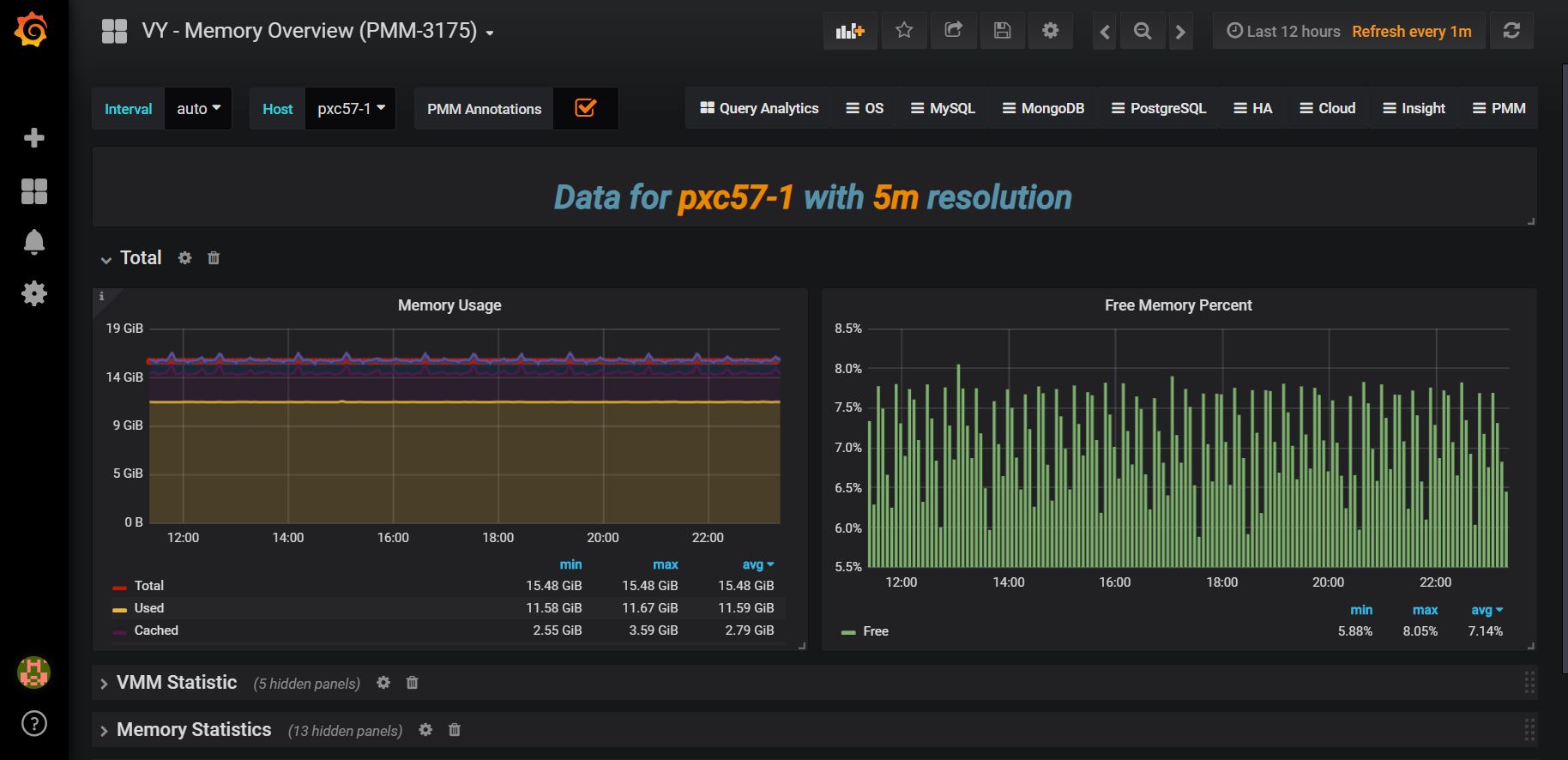This screenshot has width=1568, height=760.
Task: Open Query Analytics link
Action: pos(759,108)
